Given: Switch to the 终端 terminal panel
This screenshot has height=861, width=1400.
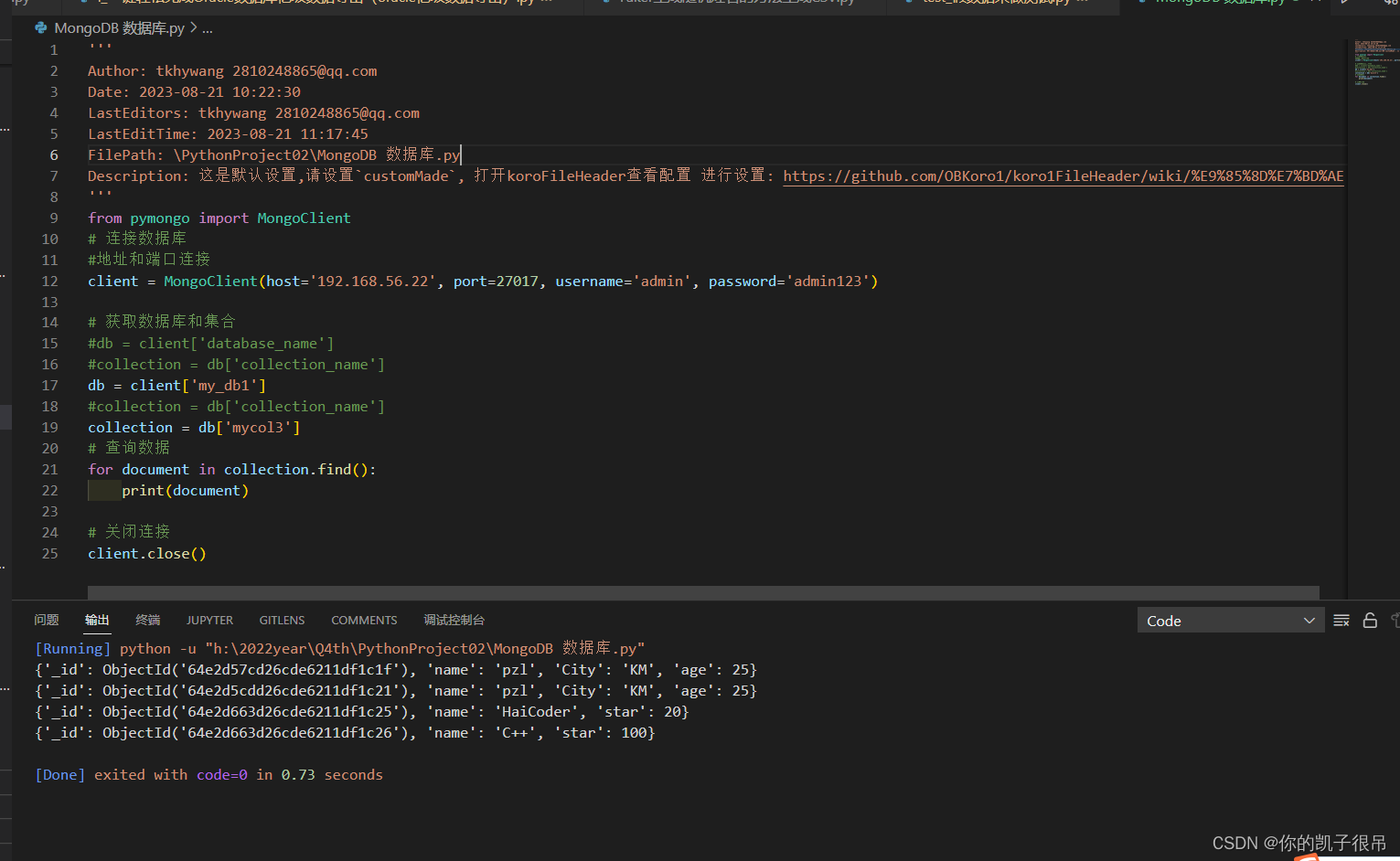Looking at the screenshot, I should point(147,620).
